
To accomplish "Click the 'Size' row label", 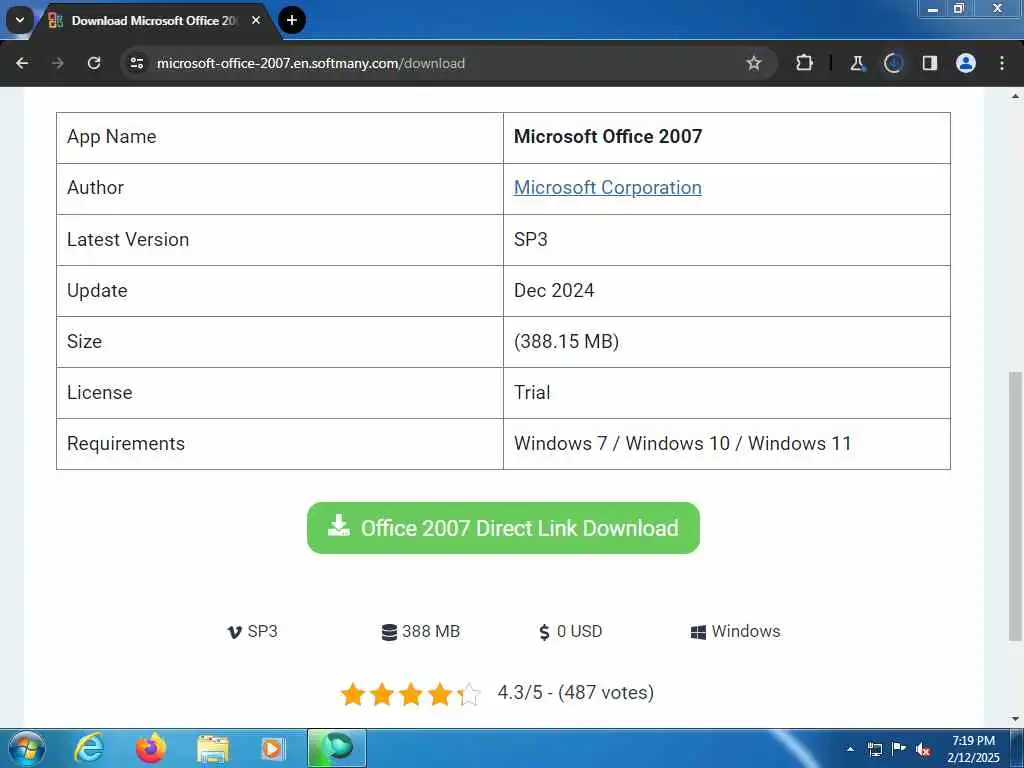I will (84, 342).
